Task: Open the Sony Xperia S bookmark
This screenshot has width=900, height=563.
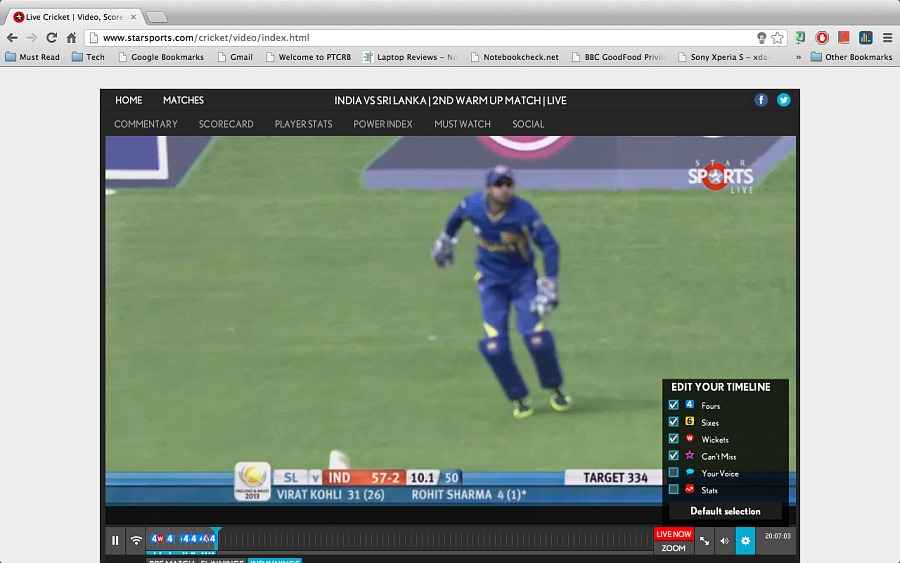Action: pos(723,57)
